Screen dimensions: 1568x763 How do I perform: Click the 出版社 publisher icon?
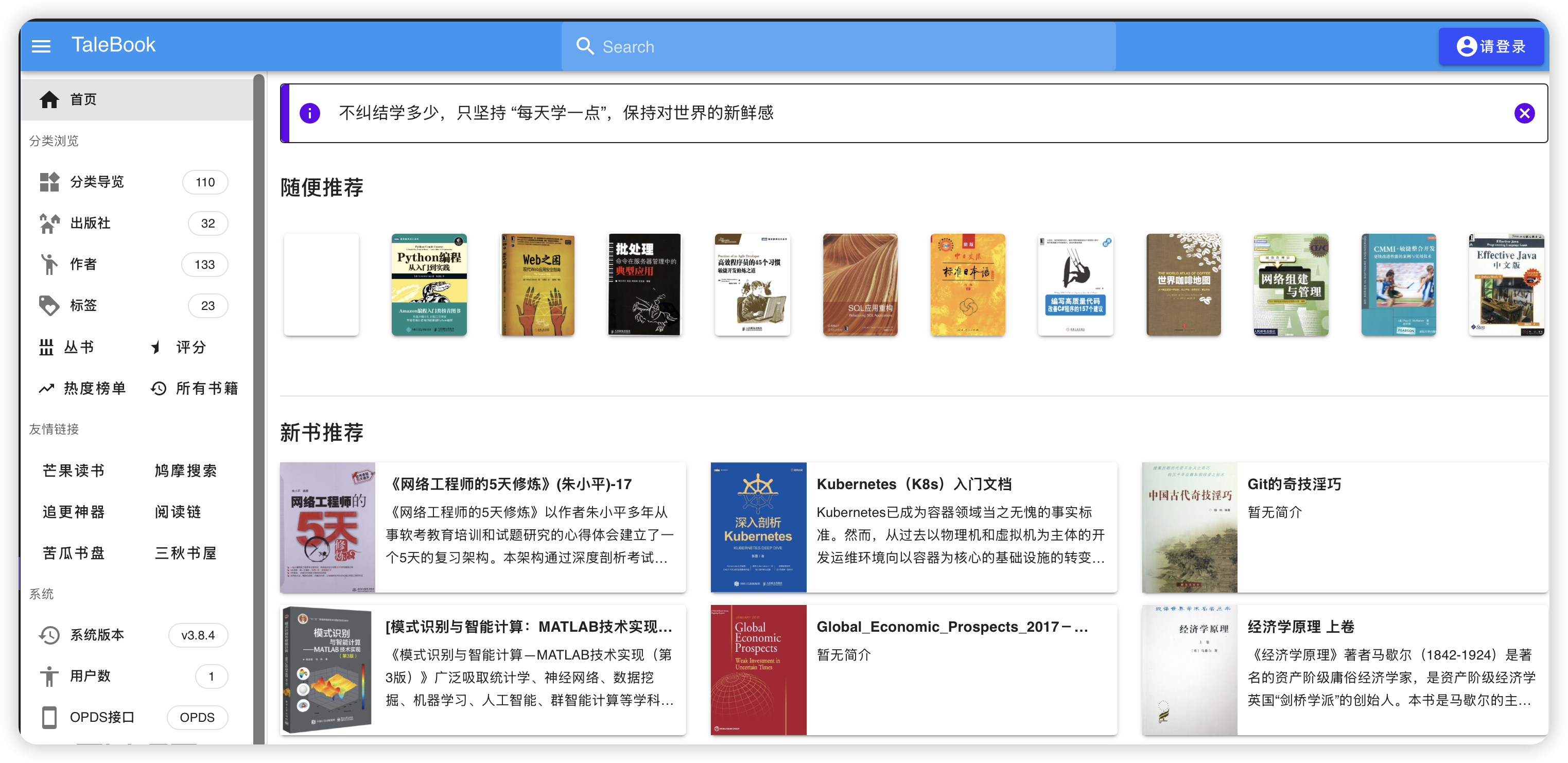49,223
